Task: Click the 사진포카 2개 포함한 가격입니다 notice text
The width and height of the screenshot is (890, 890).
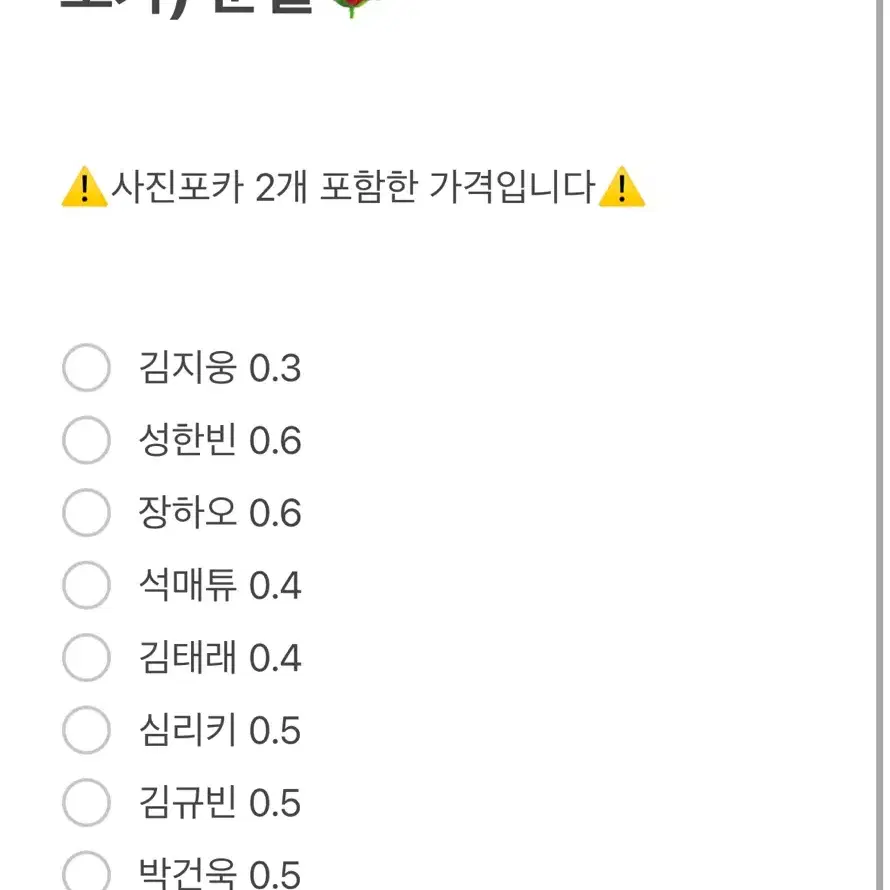Action: click(352, 187)
